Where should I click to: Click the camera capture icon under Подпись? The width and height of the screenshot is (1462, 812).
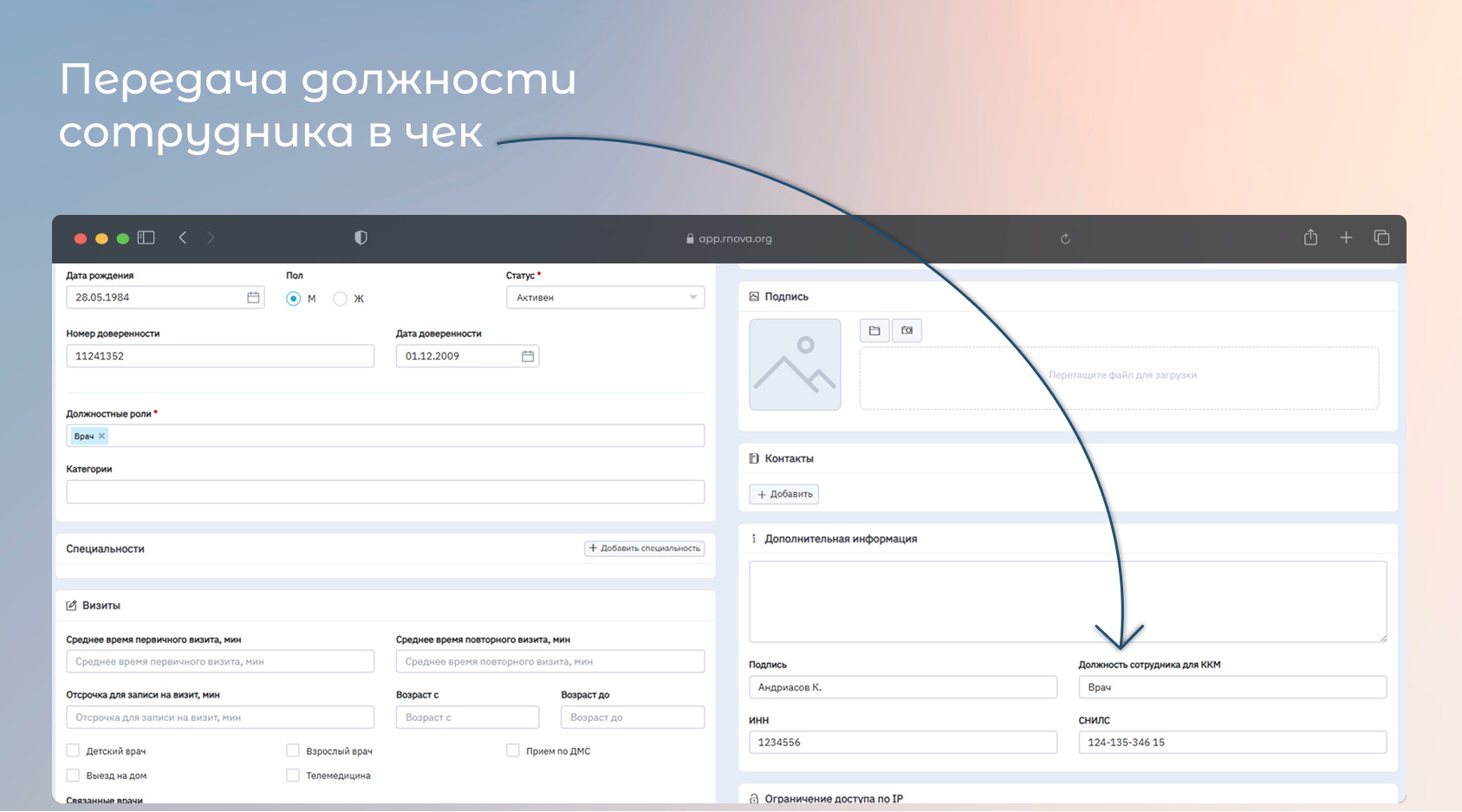tap(906, 330)
